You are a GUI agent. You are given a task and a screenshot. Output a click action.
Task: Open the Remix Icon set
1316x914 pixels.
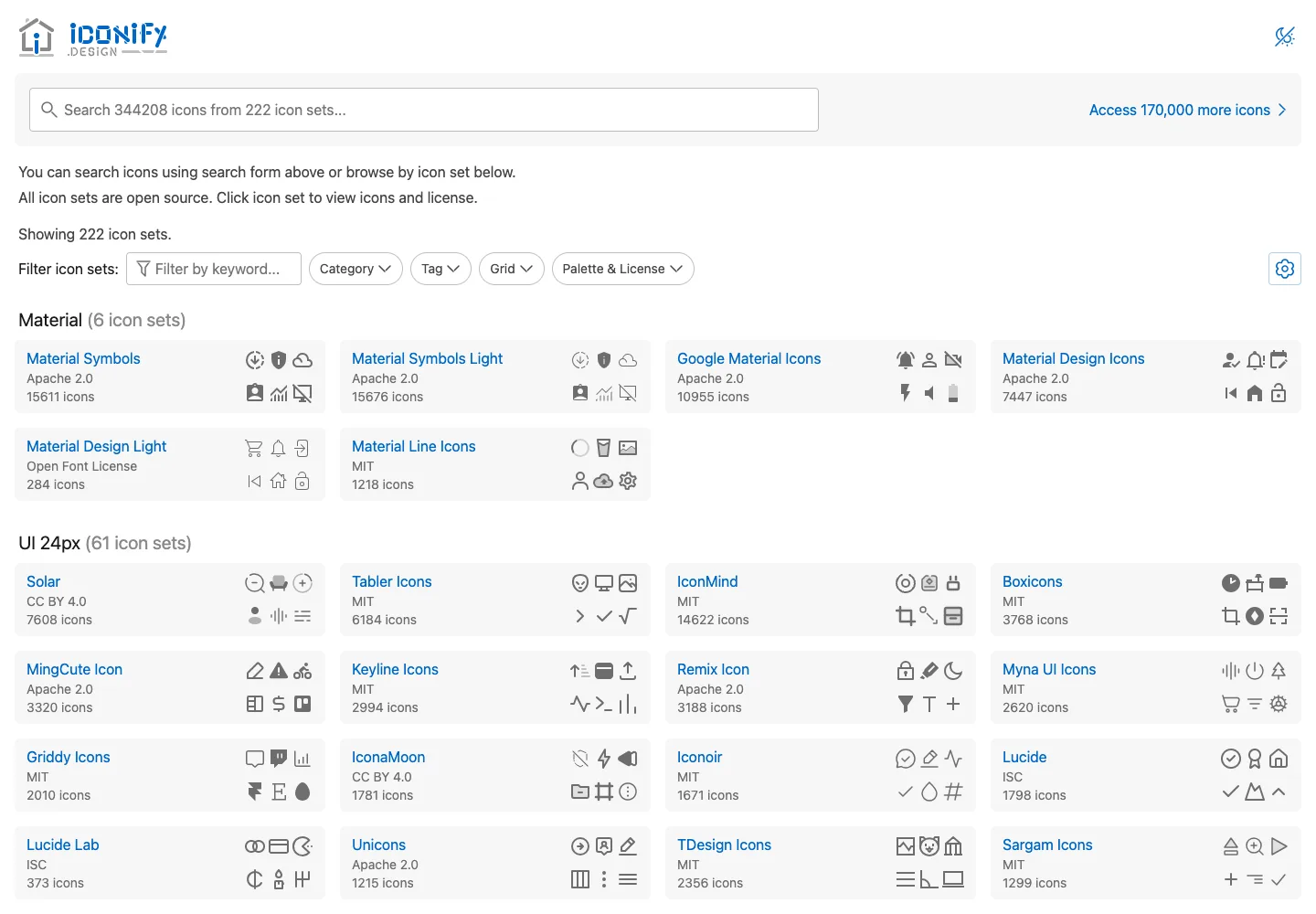pyautogui.click(x=713, y=669)
